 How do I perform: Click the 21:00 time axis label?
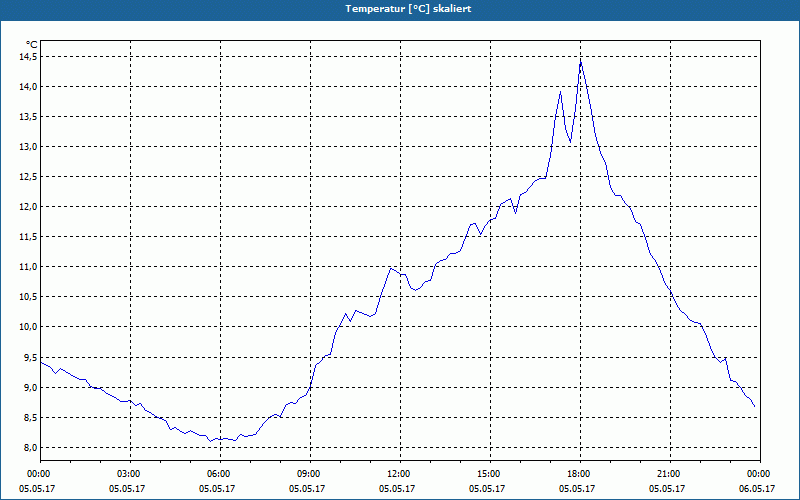pyautogui.click(x=670, y=474)
